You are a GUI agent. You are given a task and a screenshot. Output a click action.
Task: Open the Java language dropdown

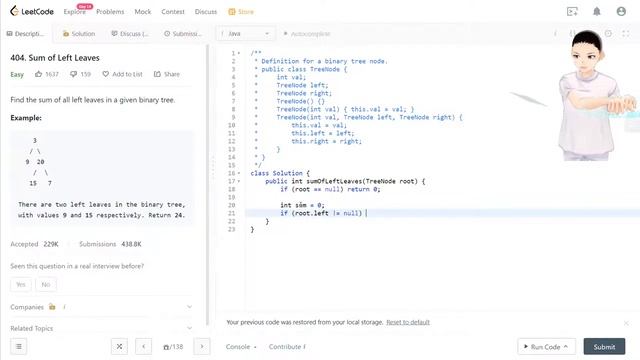pos(245,33)
